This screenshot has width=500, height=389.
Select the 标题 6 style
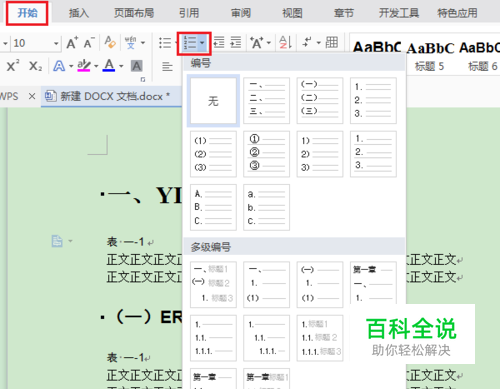pyautogui.click(x=483, y=66)
